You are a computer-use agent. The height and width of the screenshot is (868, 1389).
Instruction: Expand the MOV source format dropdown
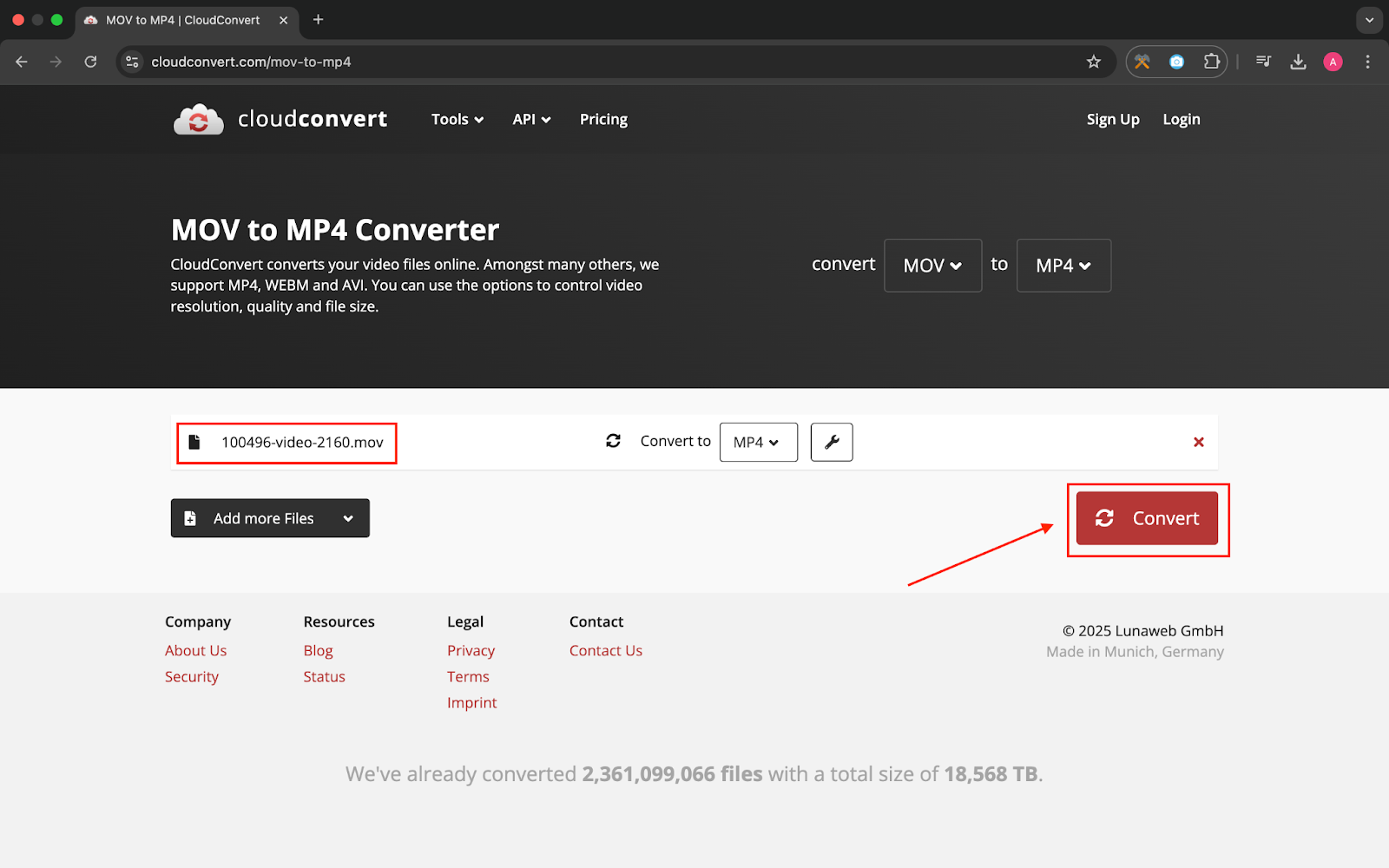[932, 266]
